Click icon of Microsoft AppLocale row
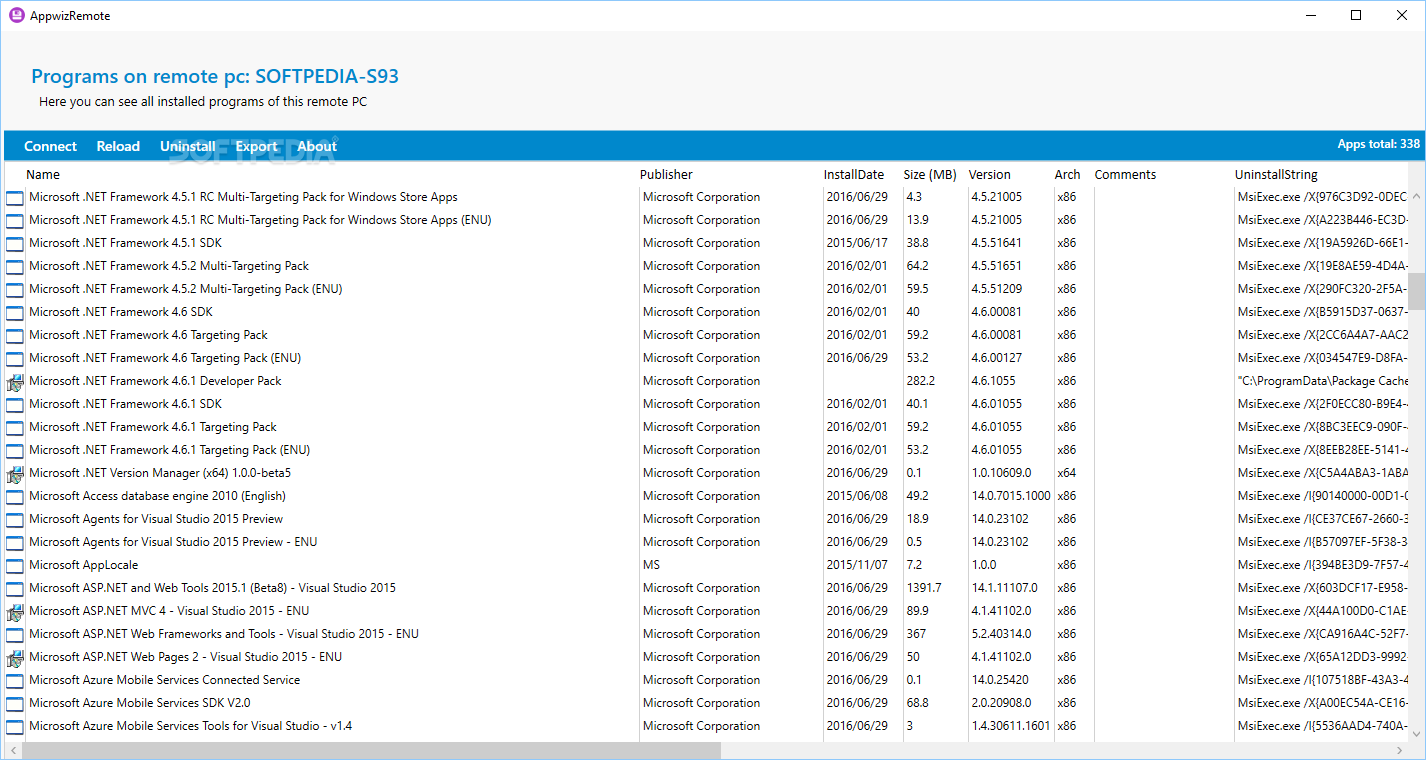1426x760 pixels. tap(15, 565)
